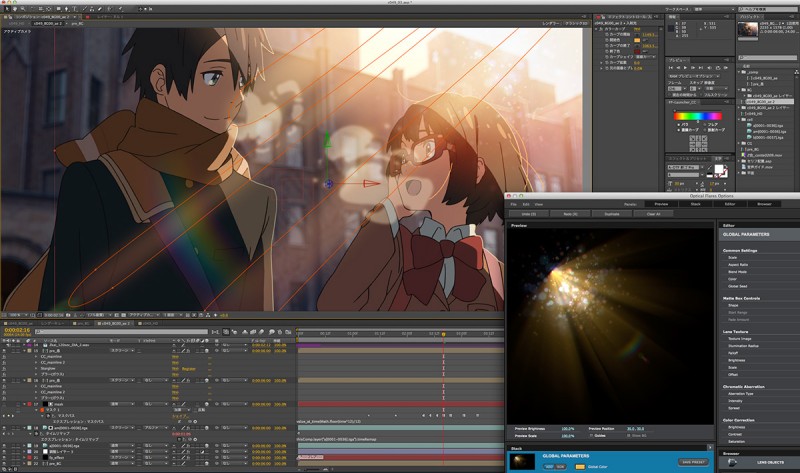
Task: Select the Hand tool in toolbar
Action: (x=15, y=9)
